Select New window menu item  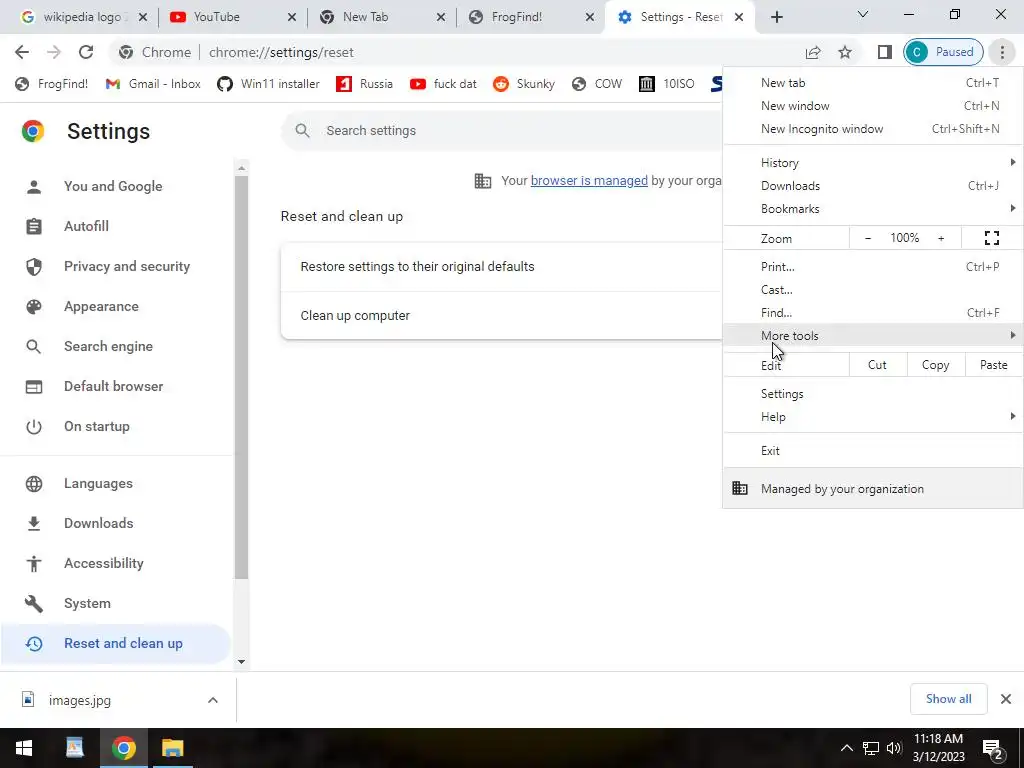(873, 106)
